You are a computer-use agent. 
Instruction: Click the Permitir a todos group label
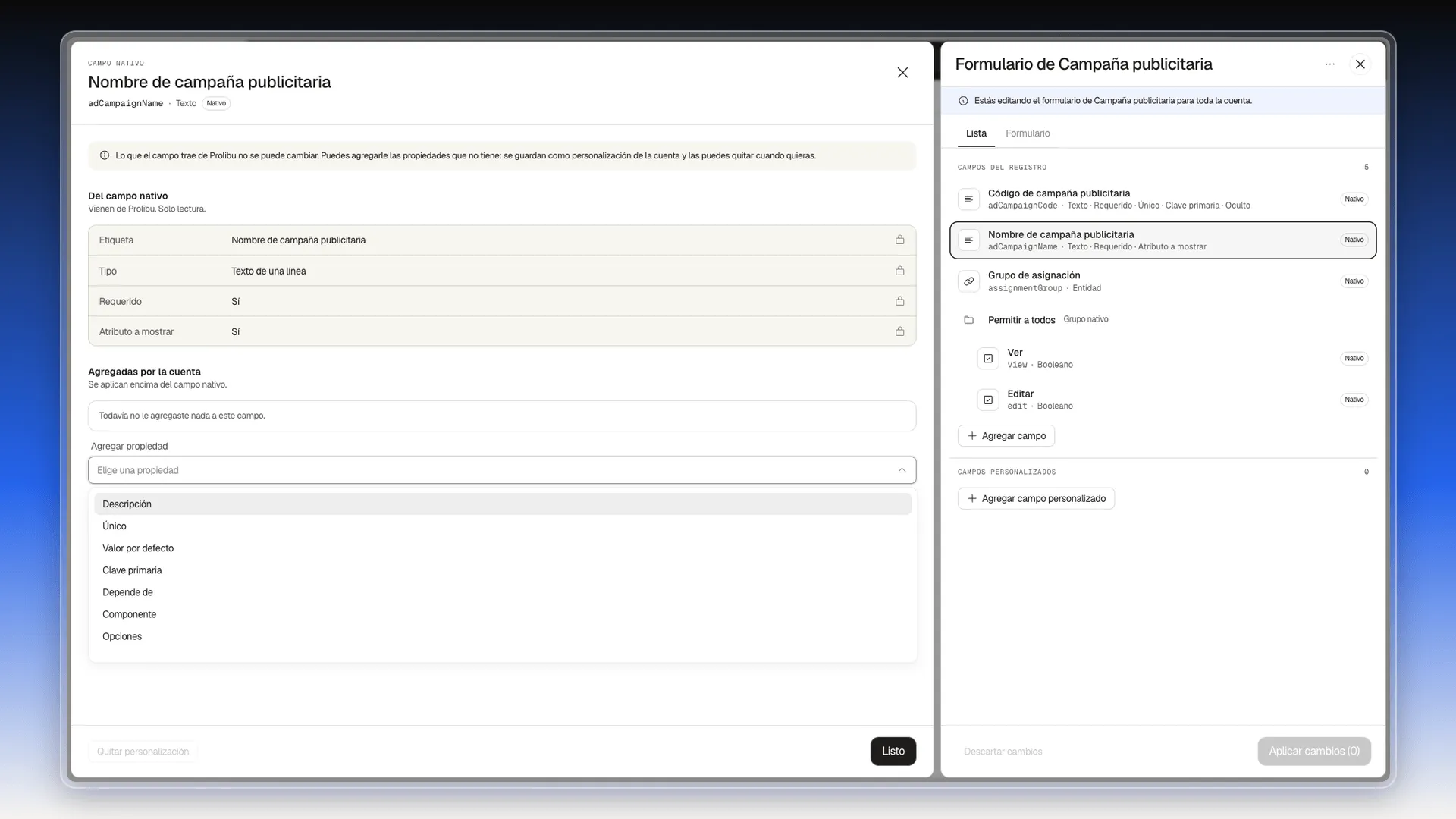[1021, 320]
